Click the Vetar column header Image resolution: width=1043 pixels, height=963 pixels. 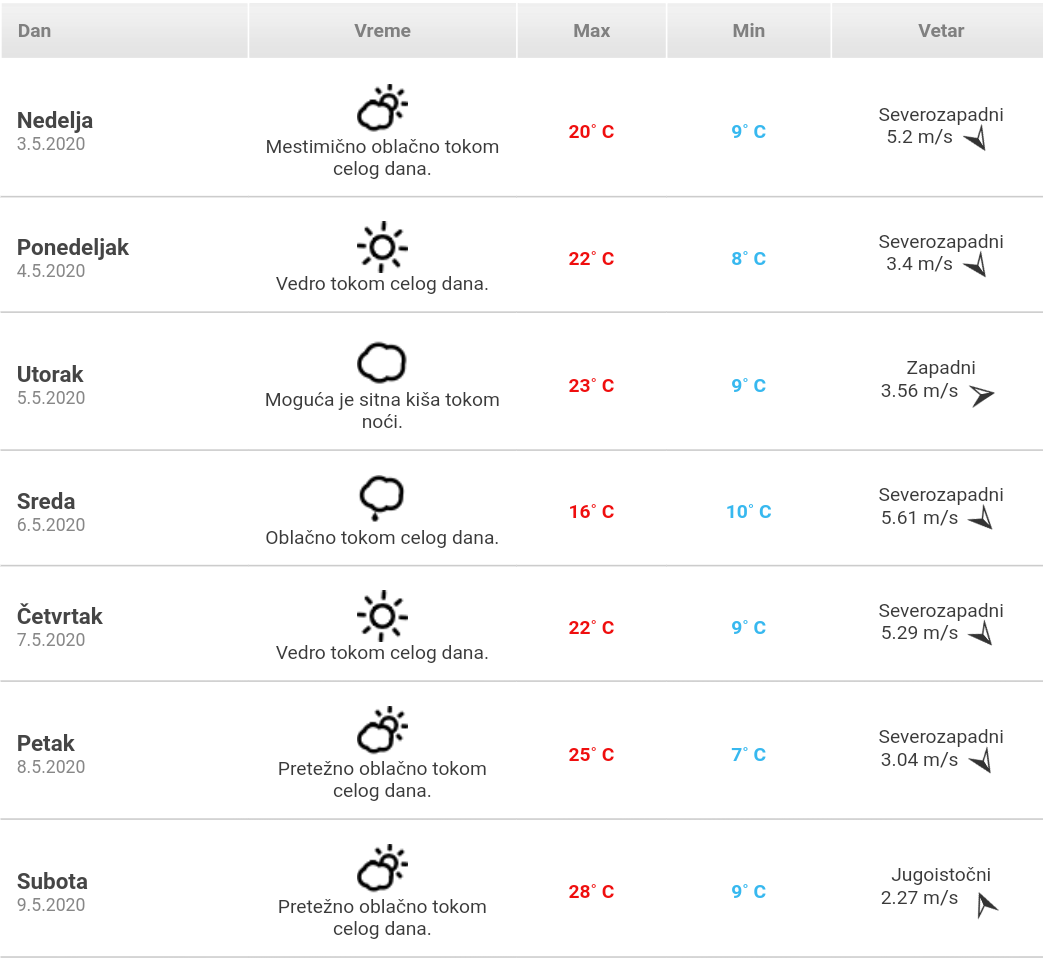(x=940, y=31)
